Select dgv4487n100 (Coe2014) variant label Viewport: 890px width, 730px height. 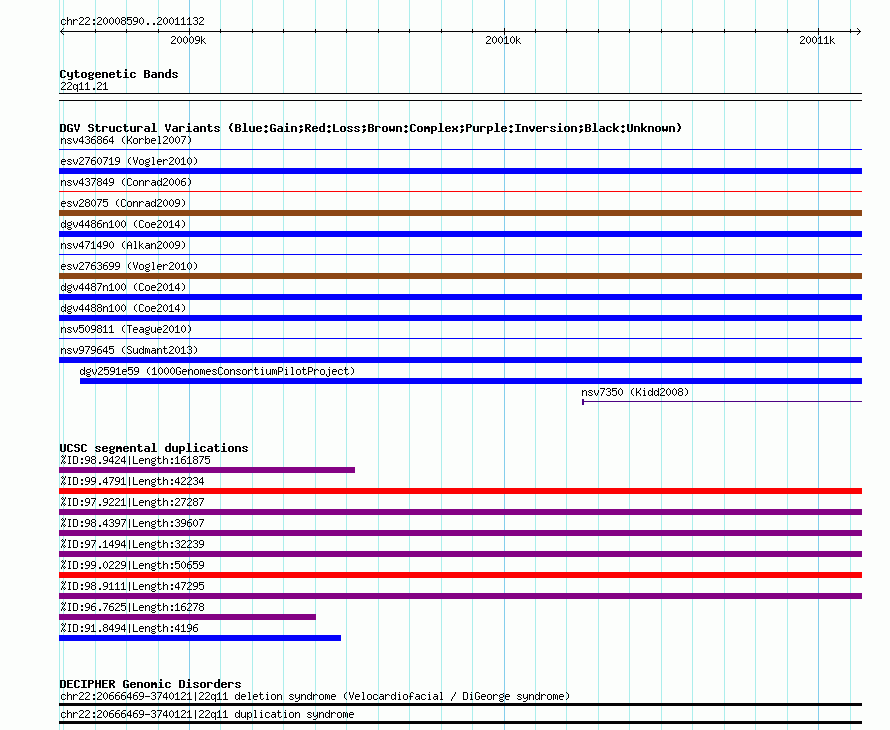[x=123, y=287]
